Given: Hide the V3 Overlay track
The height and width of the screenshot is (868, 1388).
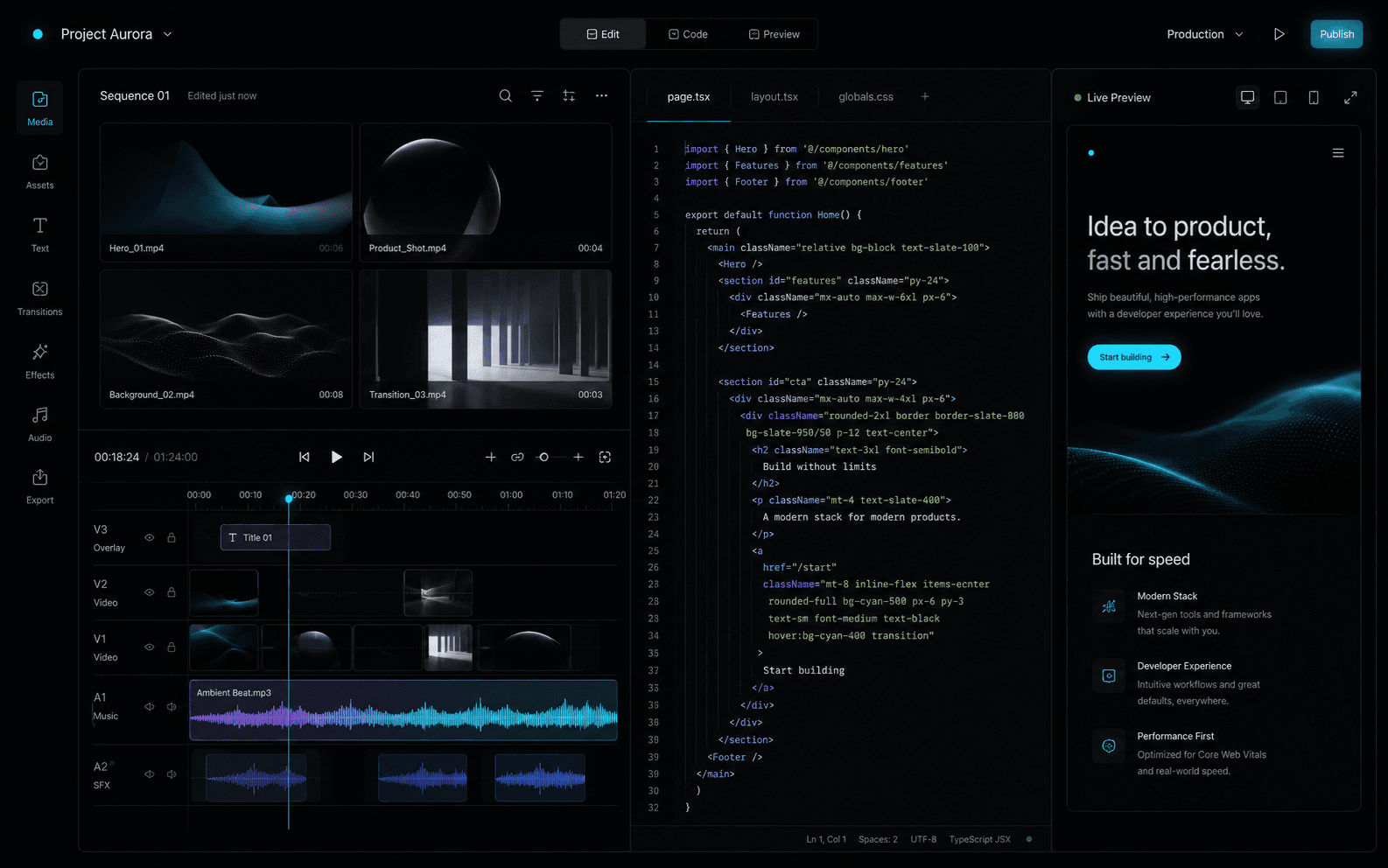Looking at the screenshot, I should (150, 537).
